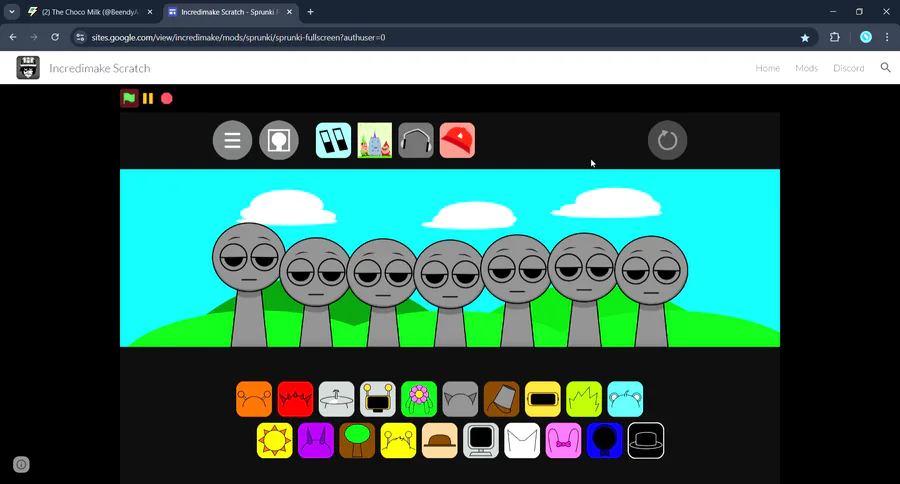900x484 pixels.
Task: Pick the yellow sun sound icon
Action: click(274, 440)
